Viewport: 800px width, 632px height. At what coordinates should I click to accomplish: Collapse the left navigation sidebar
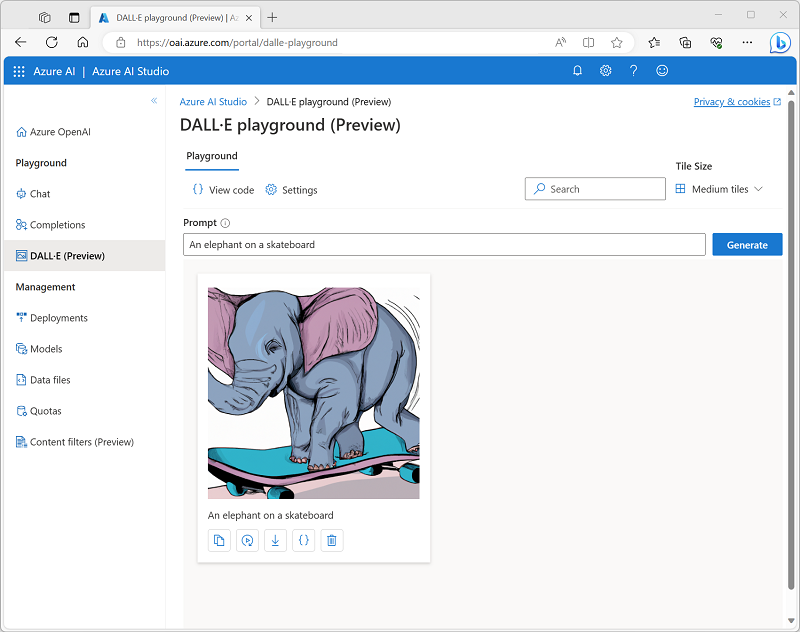[x=155, y=101]
